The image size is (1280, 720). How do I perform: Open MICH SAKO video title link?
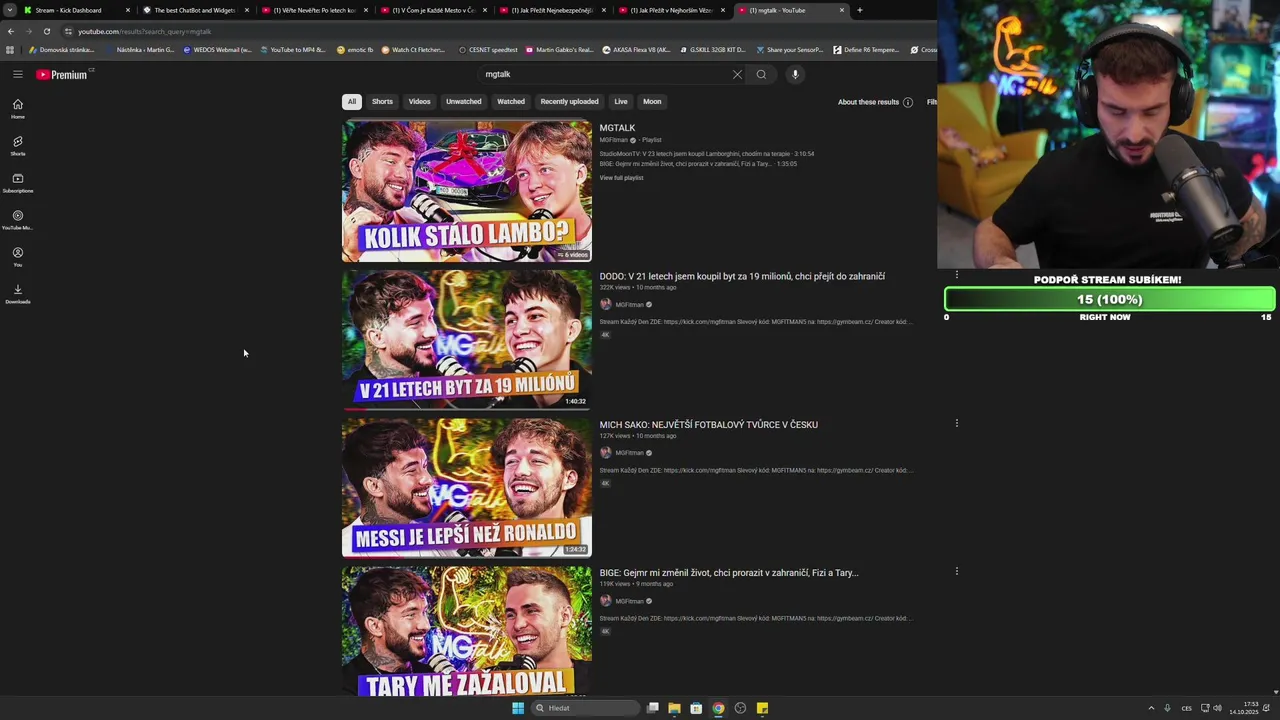[x=708, y=424]
